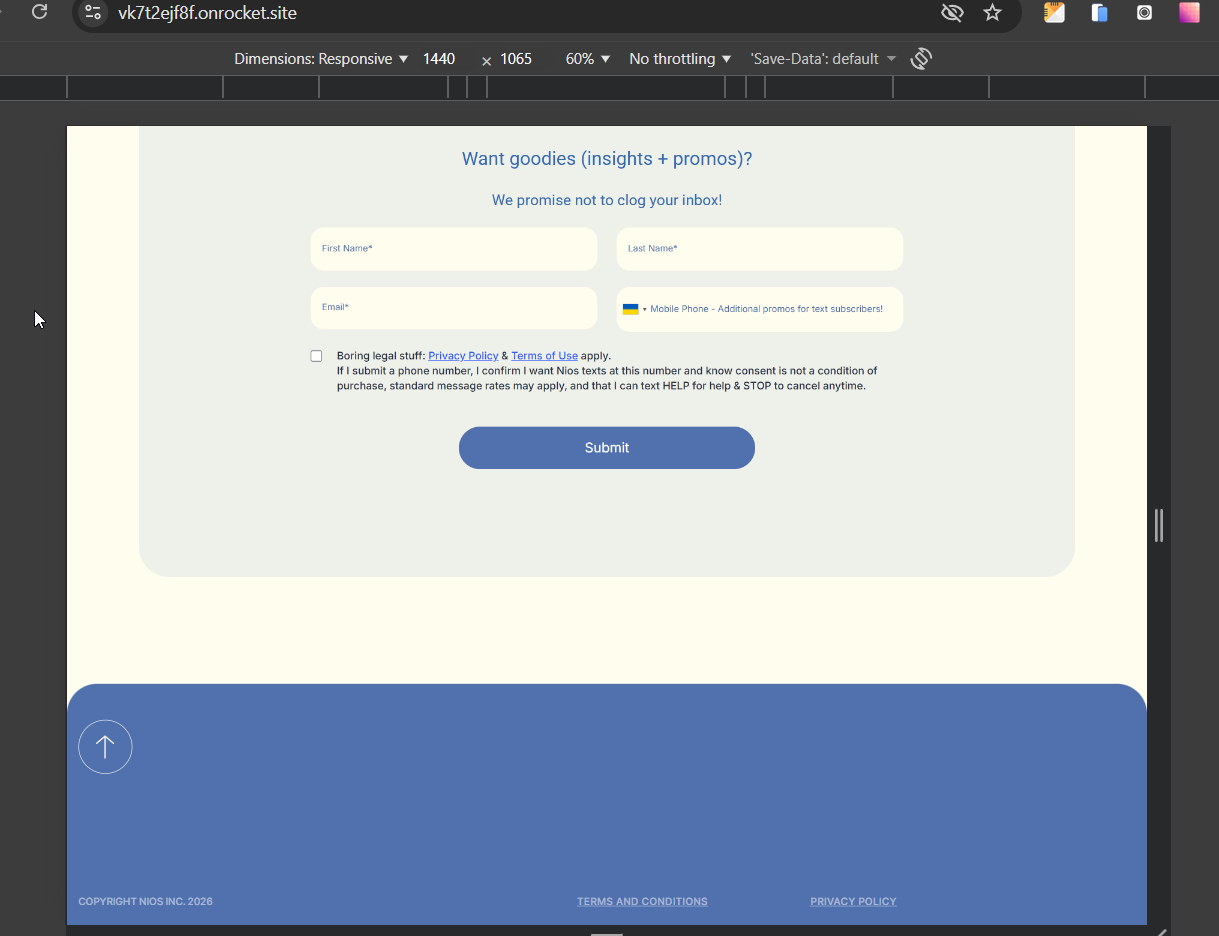Rotate device orientation icon in DevTools toolbar
1219x936 pixels.
[x=921, y=59]
